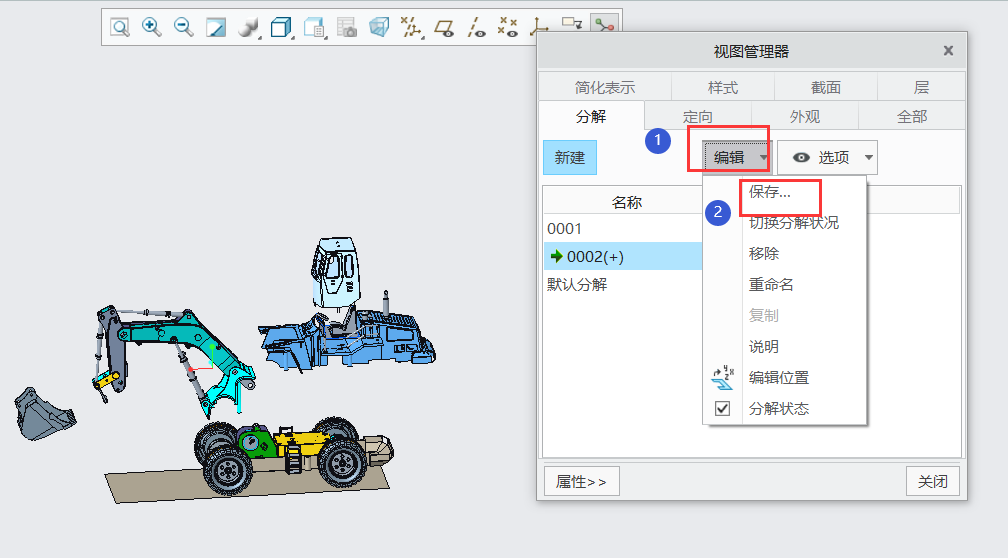Select the Zoom Out magnifier tool
The image size is (1008, 558).
pos(184,27)
